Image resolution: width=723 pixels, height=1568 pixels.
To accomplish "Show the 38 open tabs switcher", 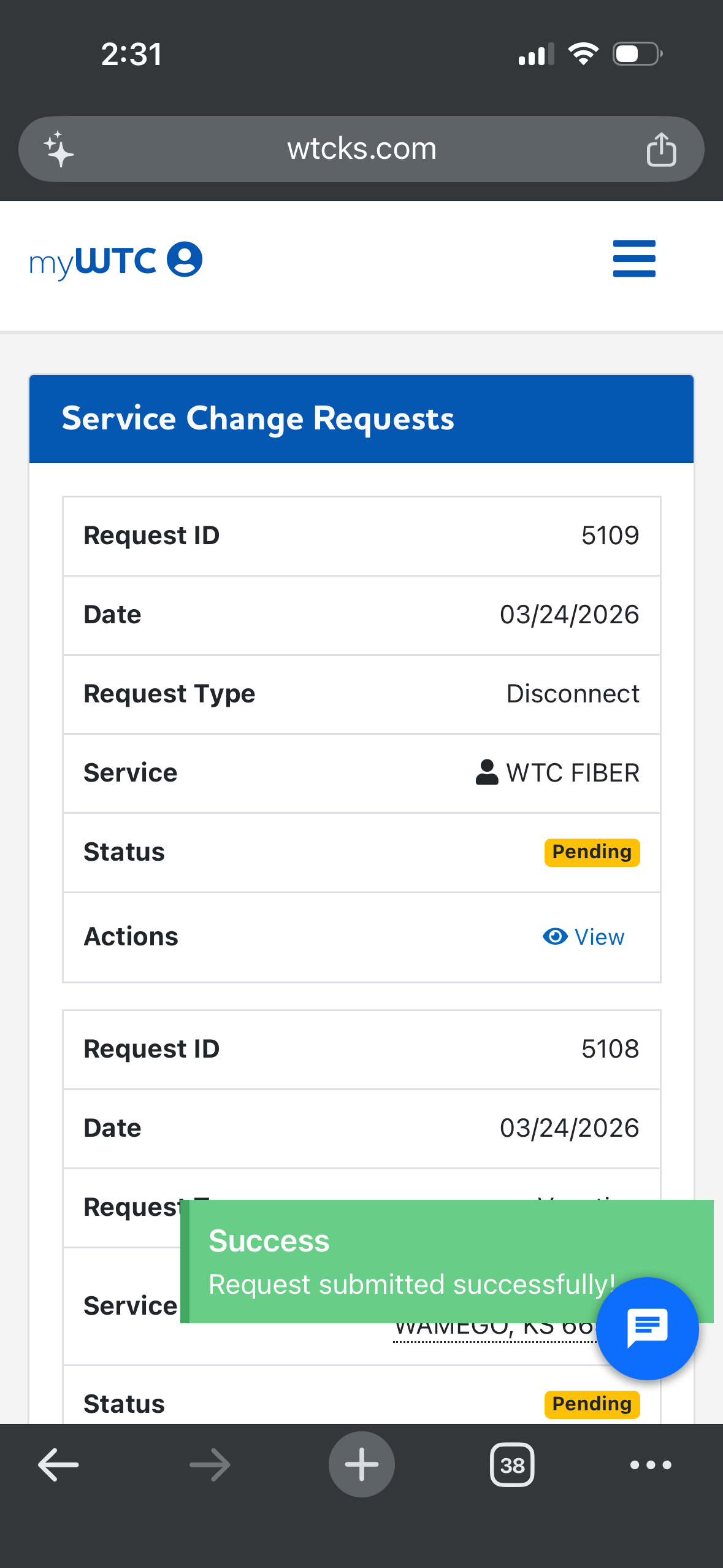I will point(512,1465).
